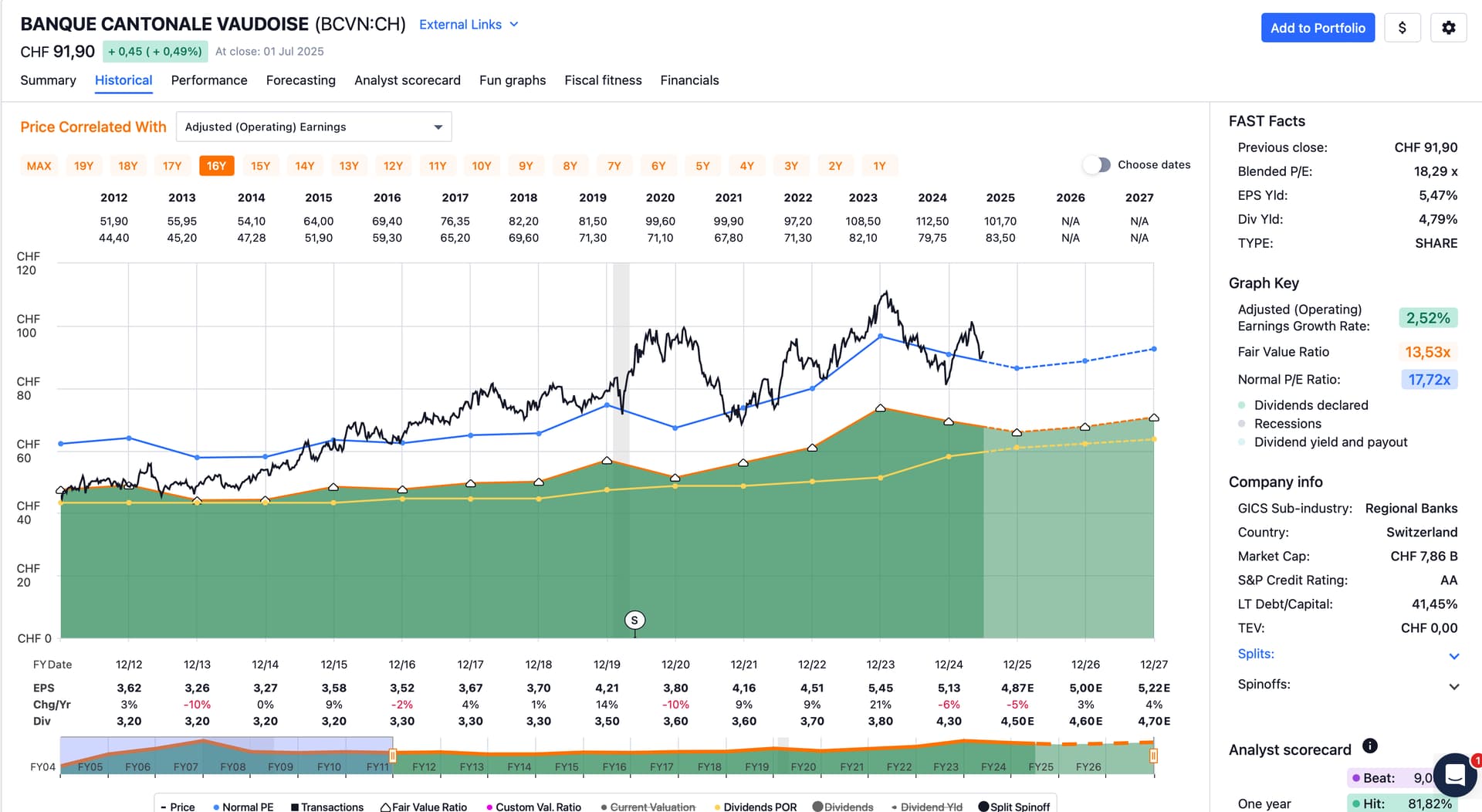Select the 12Y time range
This screenshot has height=812, width=1482.
393,166
